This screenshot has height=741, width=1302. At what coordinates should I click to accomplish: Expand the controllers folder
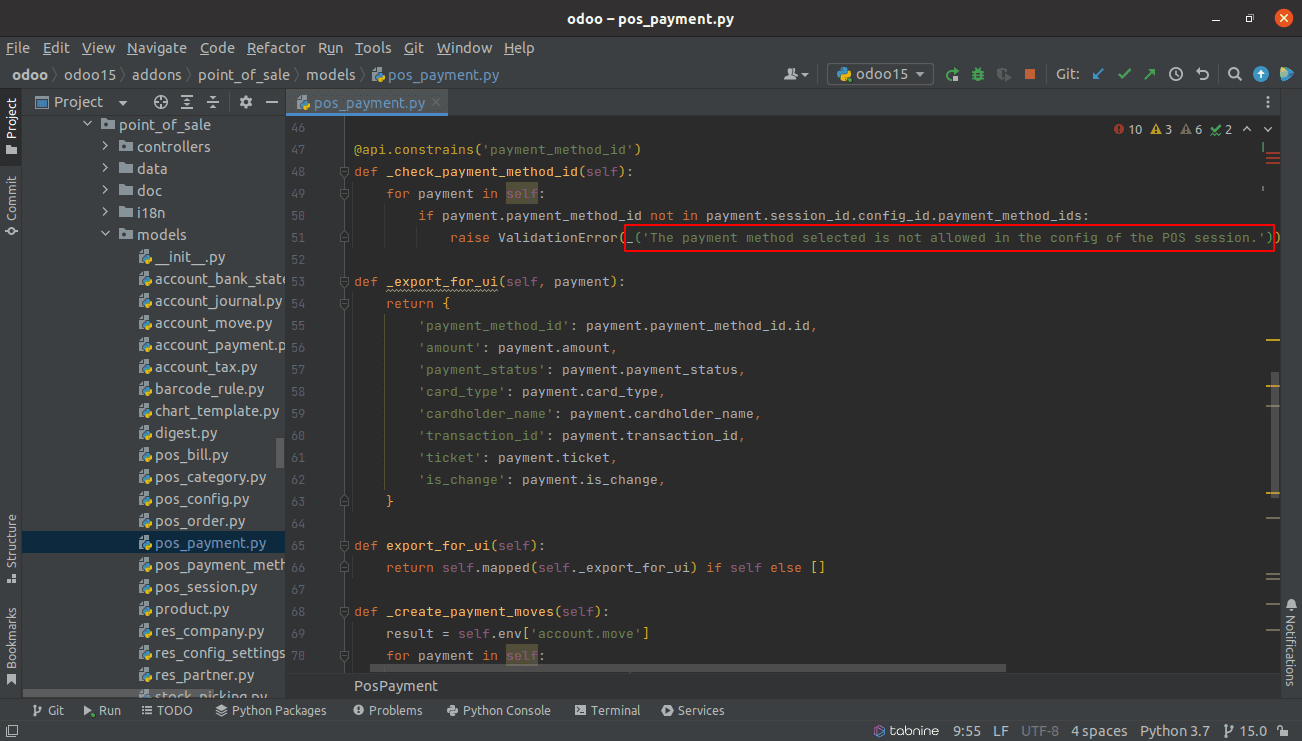(x=105, y=147)
